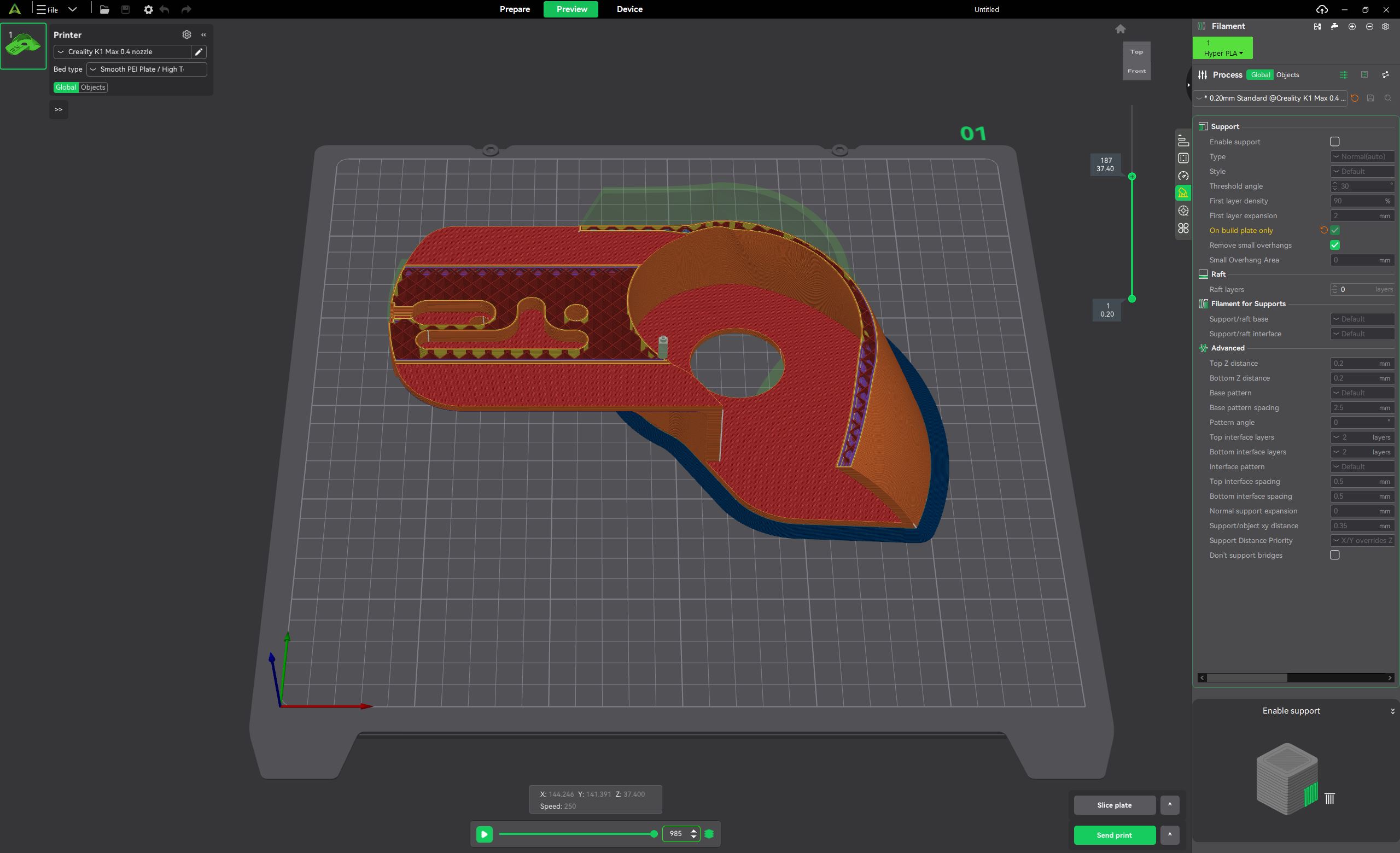Click the home view icon above the view cube

pyautogui.click(x=1120, y=29)
